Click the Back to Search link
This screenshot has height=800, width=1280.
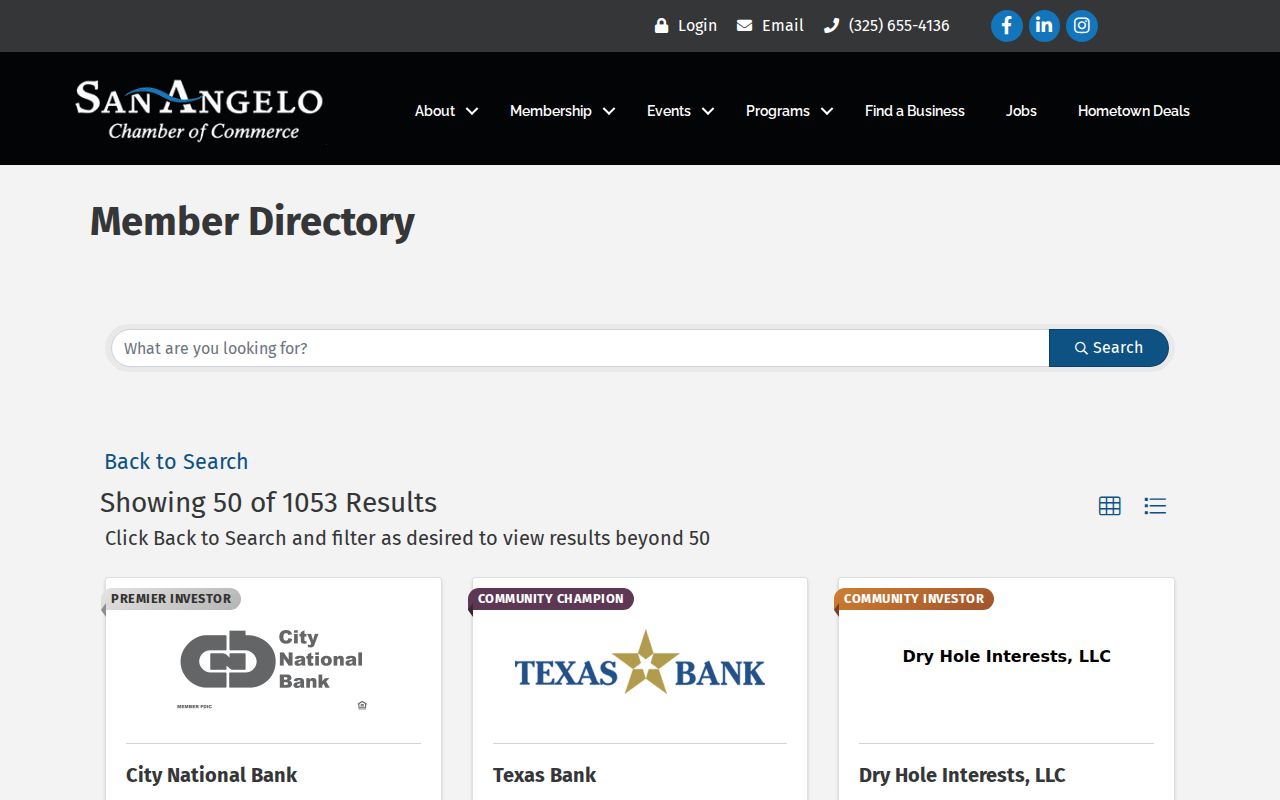pyautogui.click(x=176, y=462)
